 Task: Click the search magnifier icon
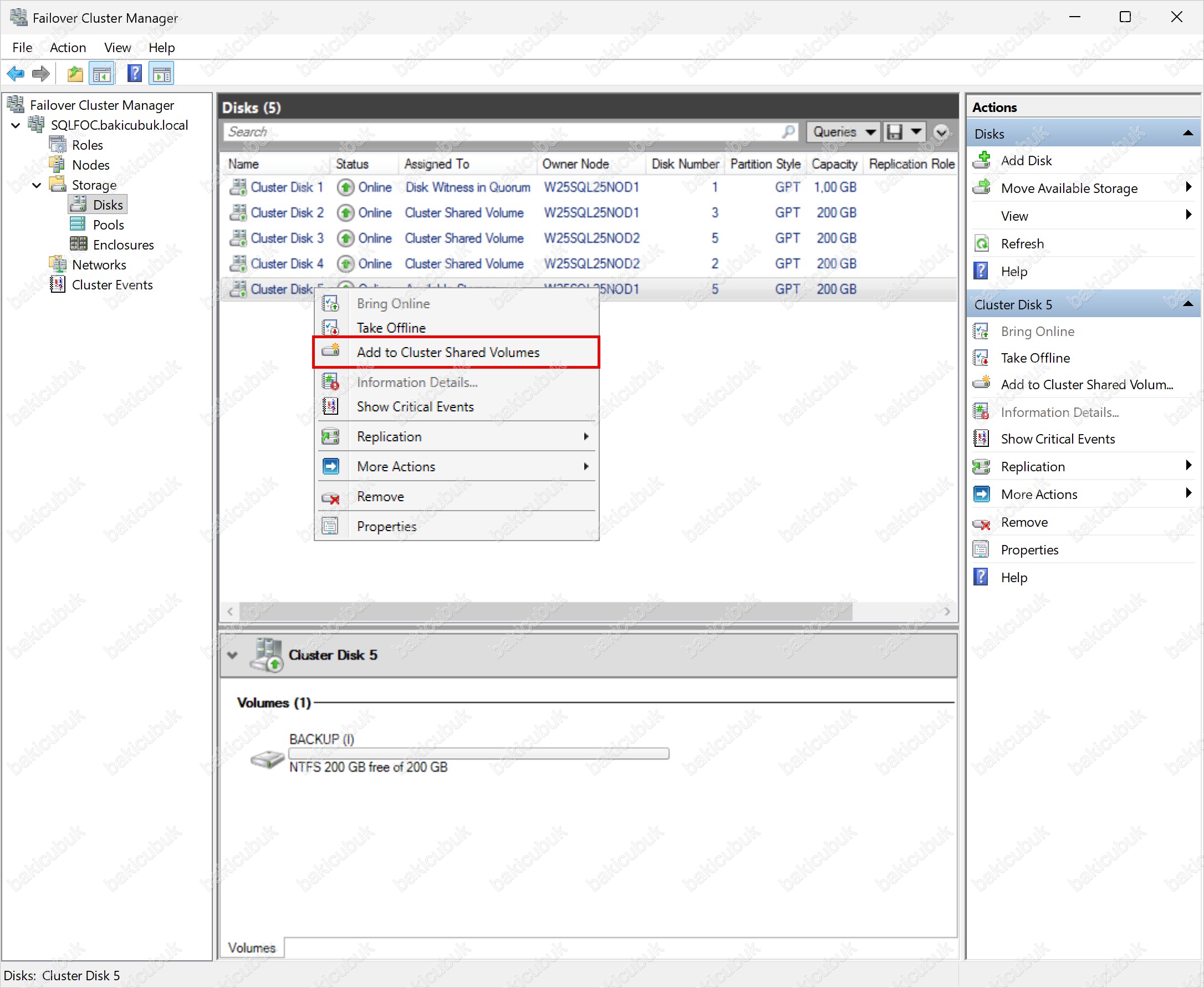pyautogui.click(x=788, y=132)
